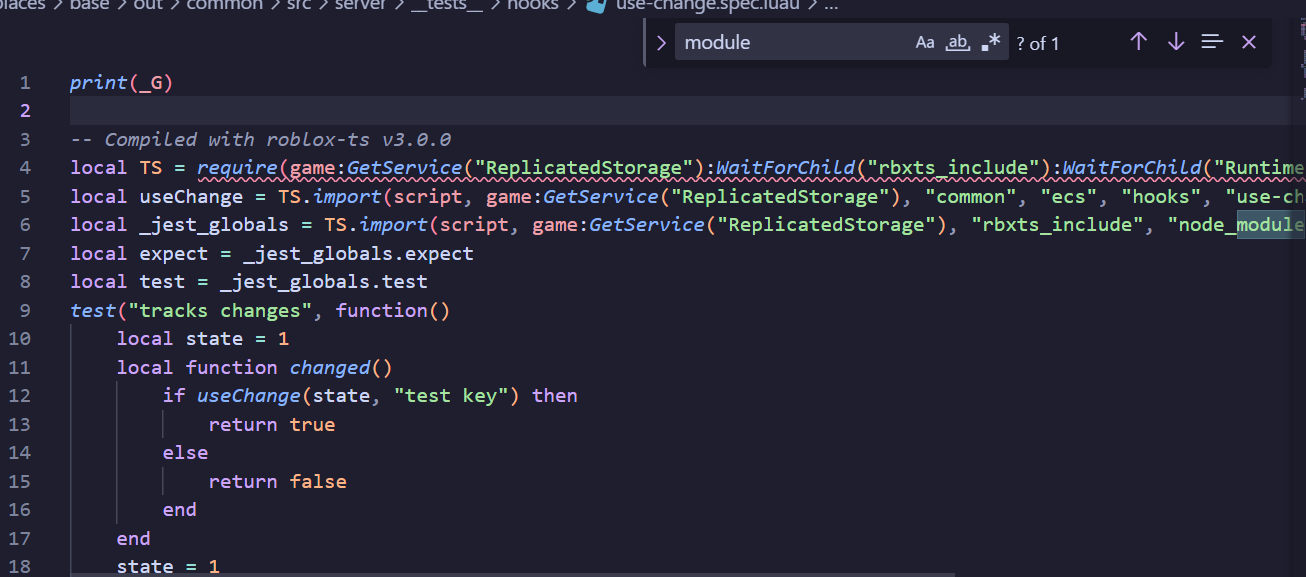Open the trailing breadcrumb ellipsis
1306x577 pixels.
(831, 5)
